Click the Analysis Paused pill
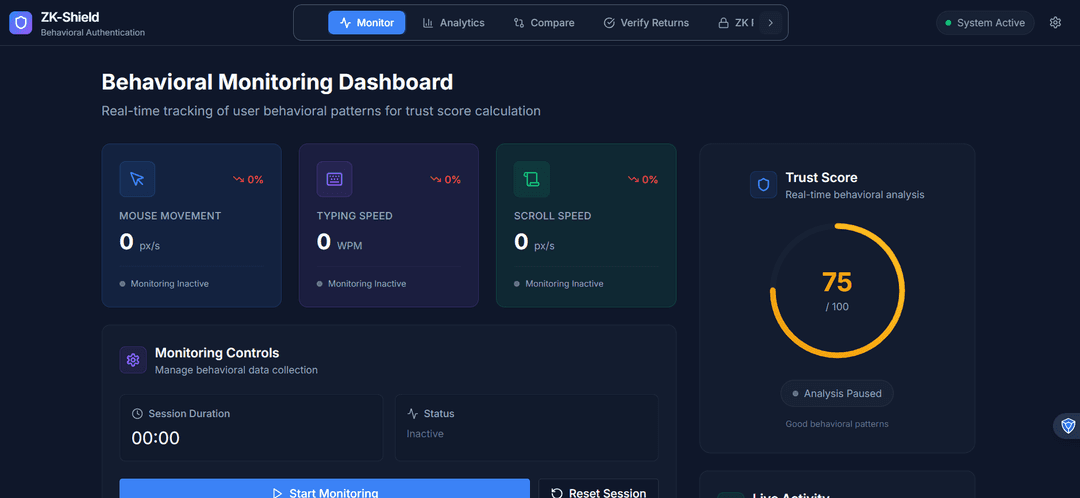Image resolution: width=1080 pixels, height=498 pixels. point(837,393)
